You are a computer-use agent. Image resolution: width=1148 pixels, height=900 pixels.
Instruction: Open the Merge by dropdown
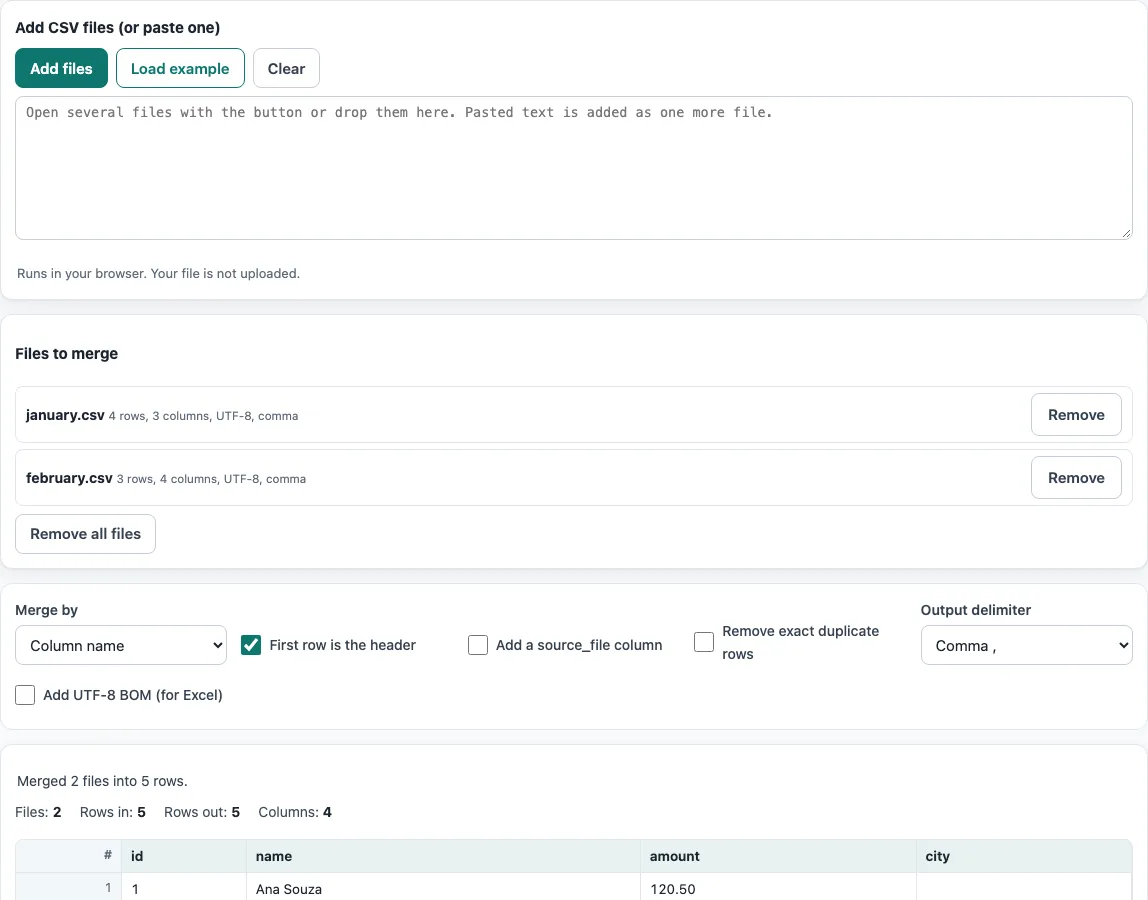point(121,645)
